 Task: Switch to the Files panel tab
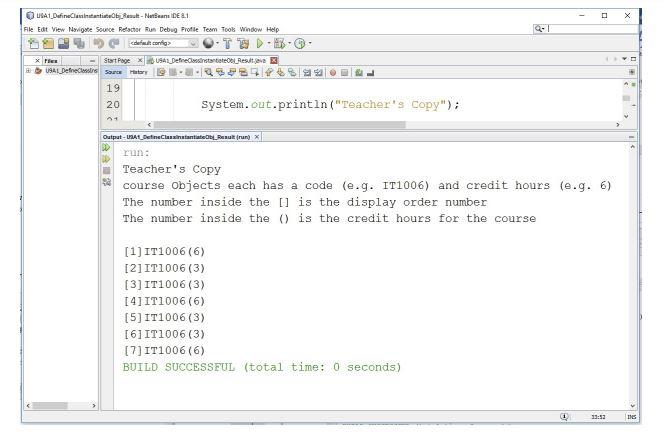[x=51, y=61]
